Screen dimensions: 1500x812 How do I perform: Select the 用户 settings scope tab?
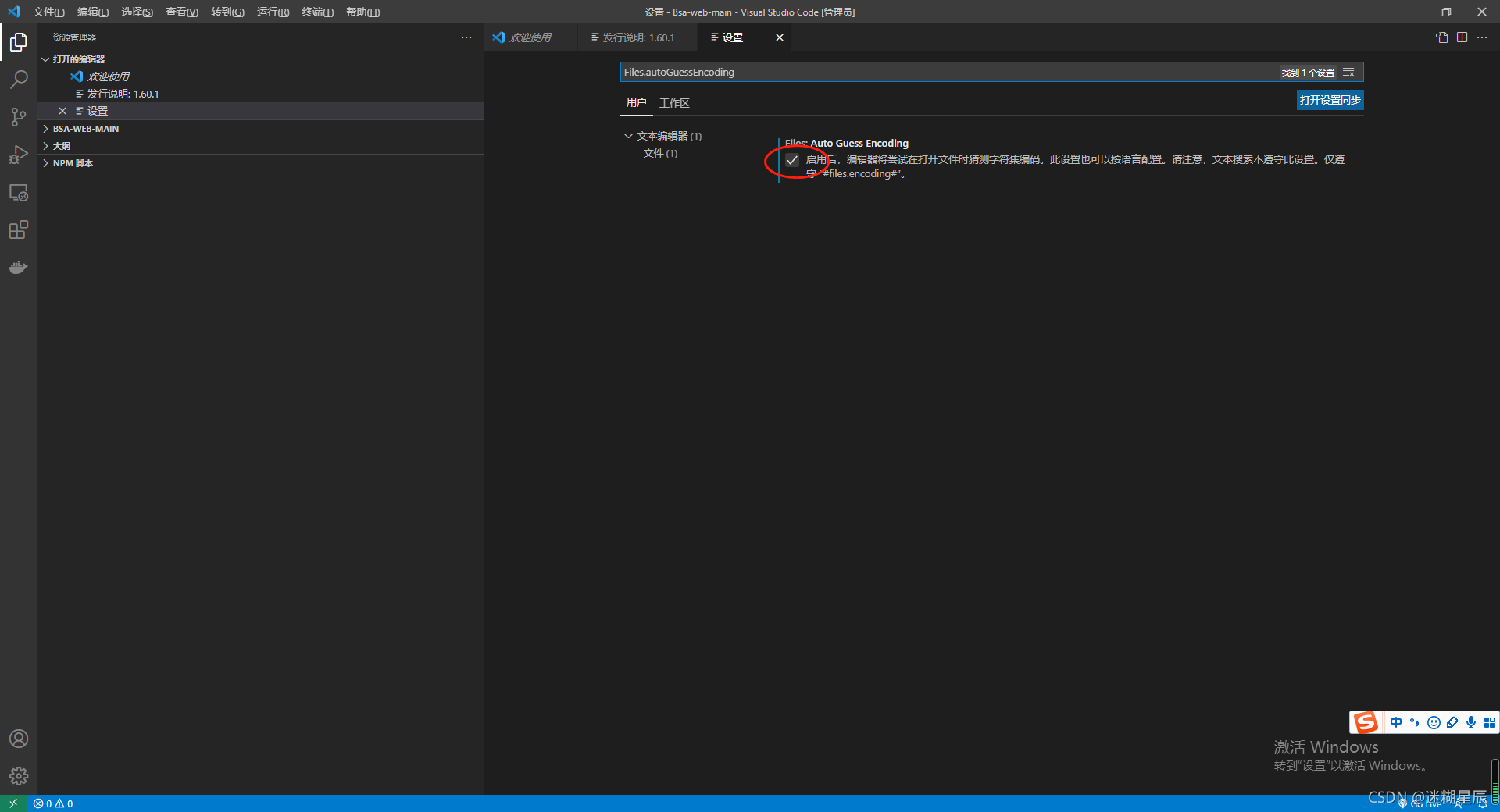[636, 102]
